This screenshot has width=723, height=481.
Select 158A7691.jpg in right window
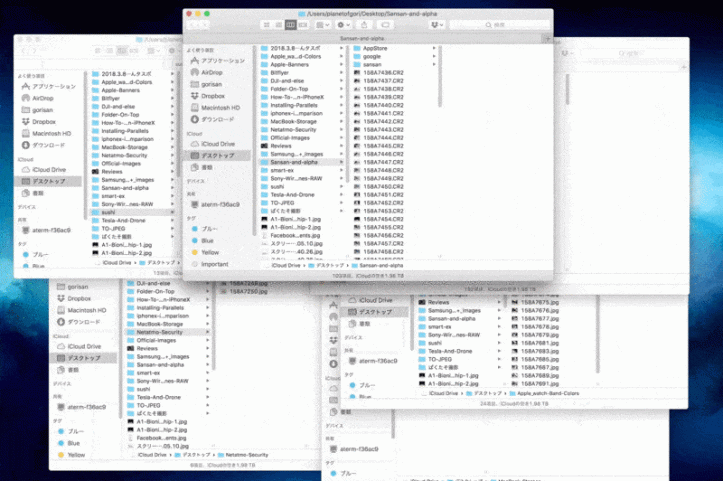point(535,384)
